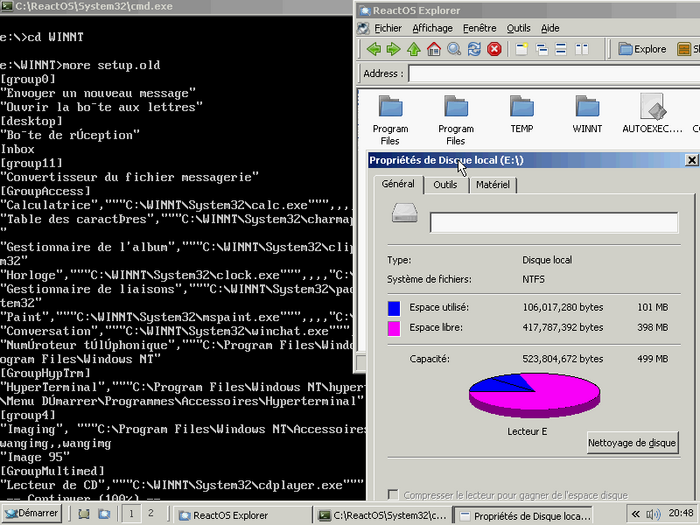Click the Home house icon in toolbar
This screenshot has width=700, height=525.
(434, 48)
